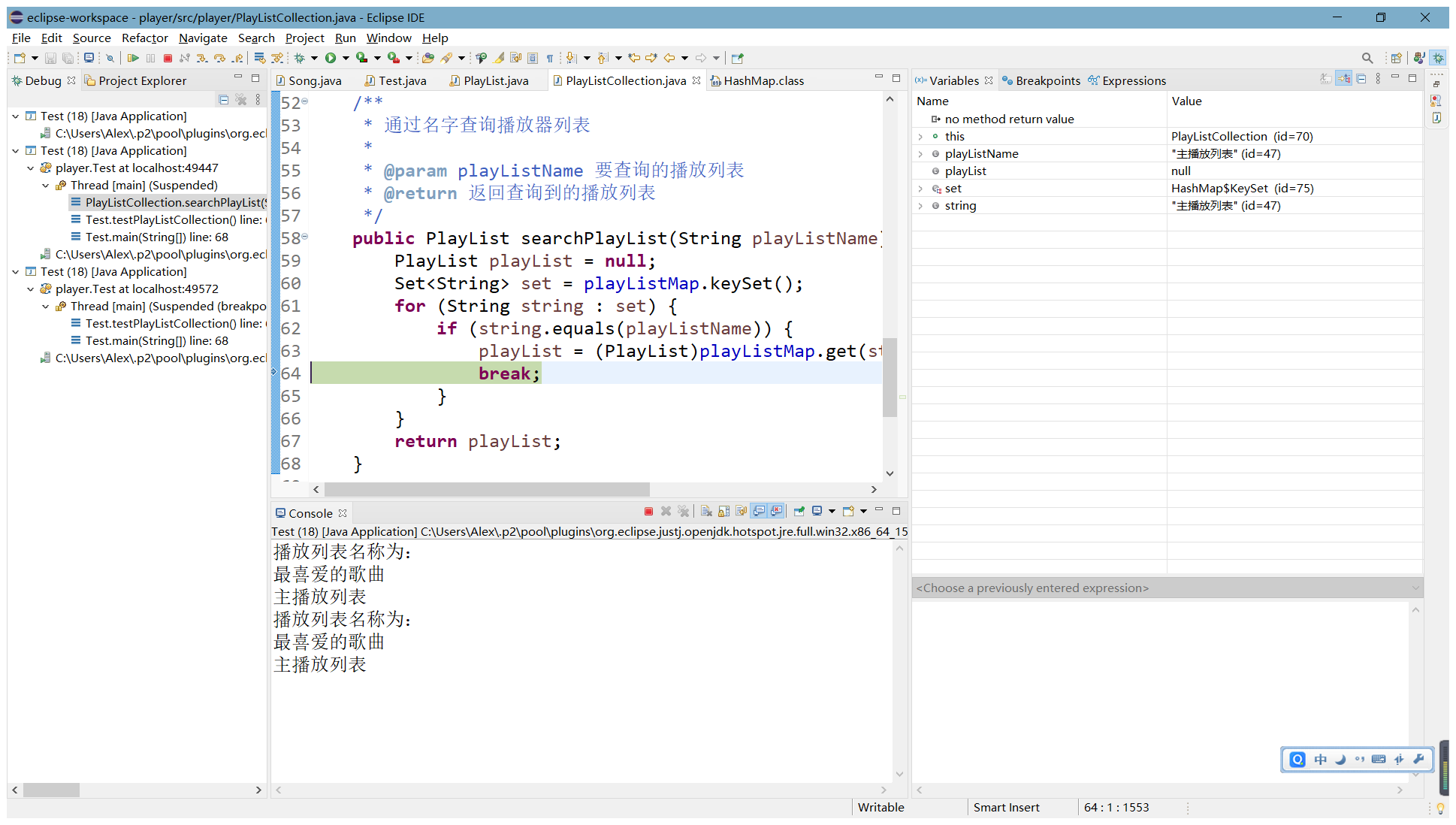
Task: Click the Step Into toolbar icon
Action: click(x=201, y=58)
